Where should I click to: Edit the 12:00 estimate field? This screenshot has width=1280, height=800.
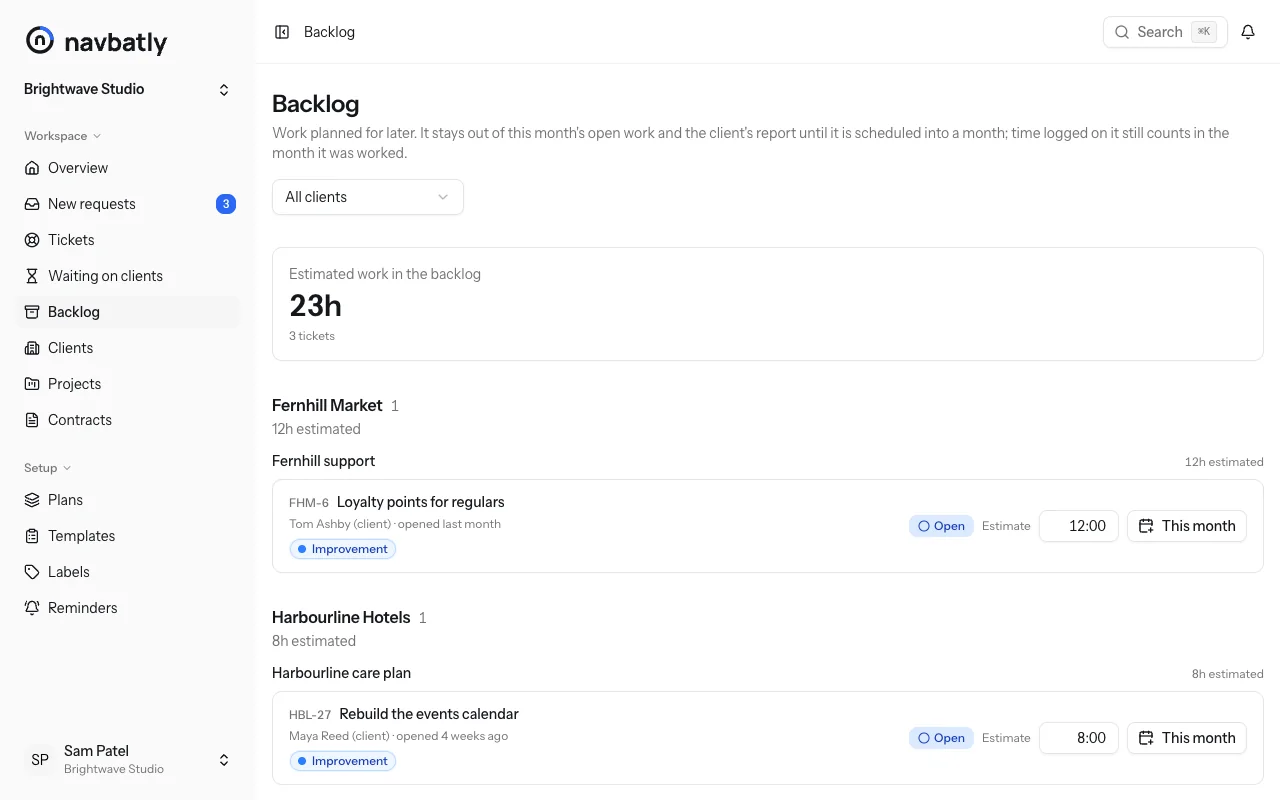coord(1079,526)
